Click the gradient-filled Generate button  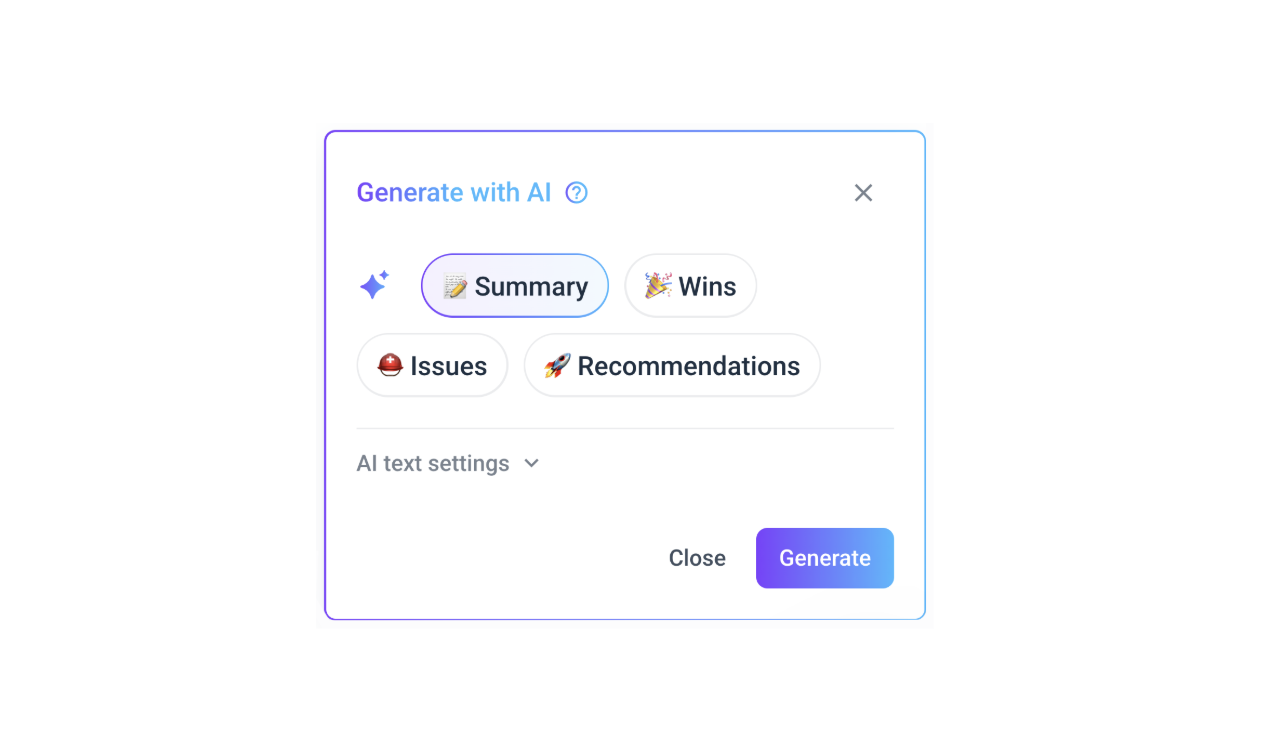(x=824, y=558)
